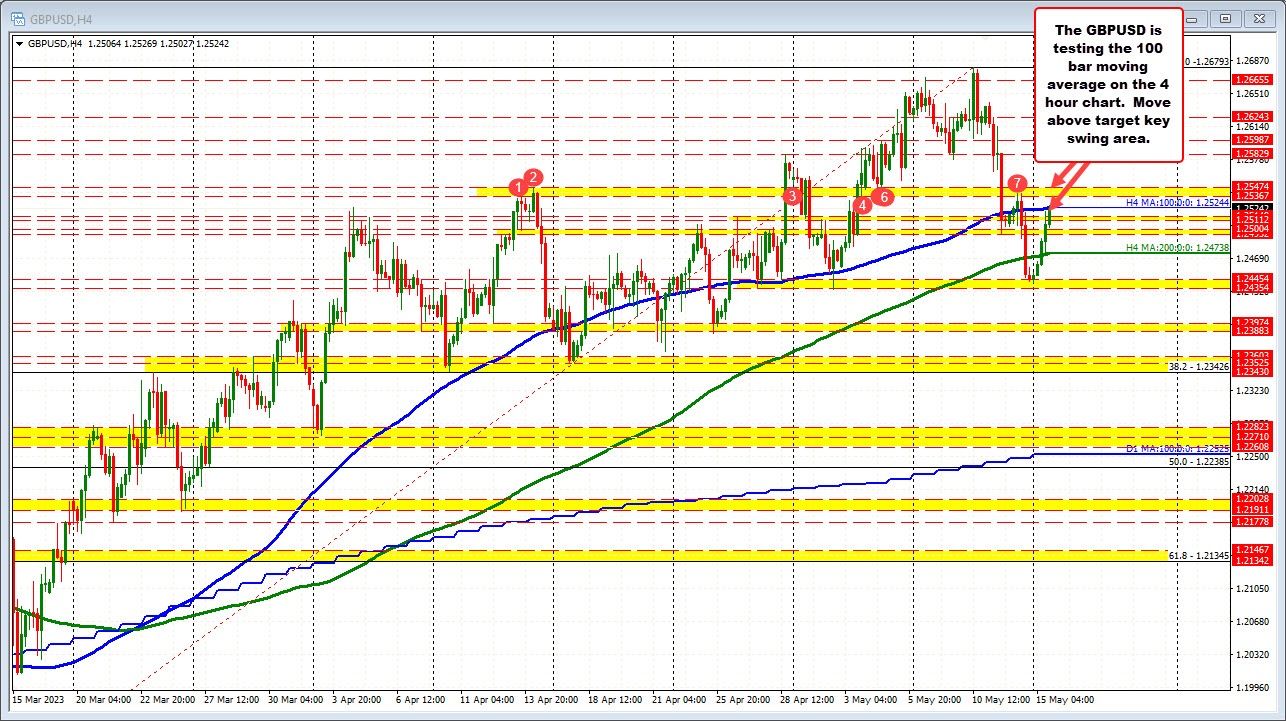The width and height of the screenshot is (1286, 721).
Task: Click the 1.22028 red price label
Action: 1252,498
